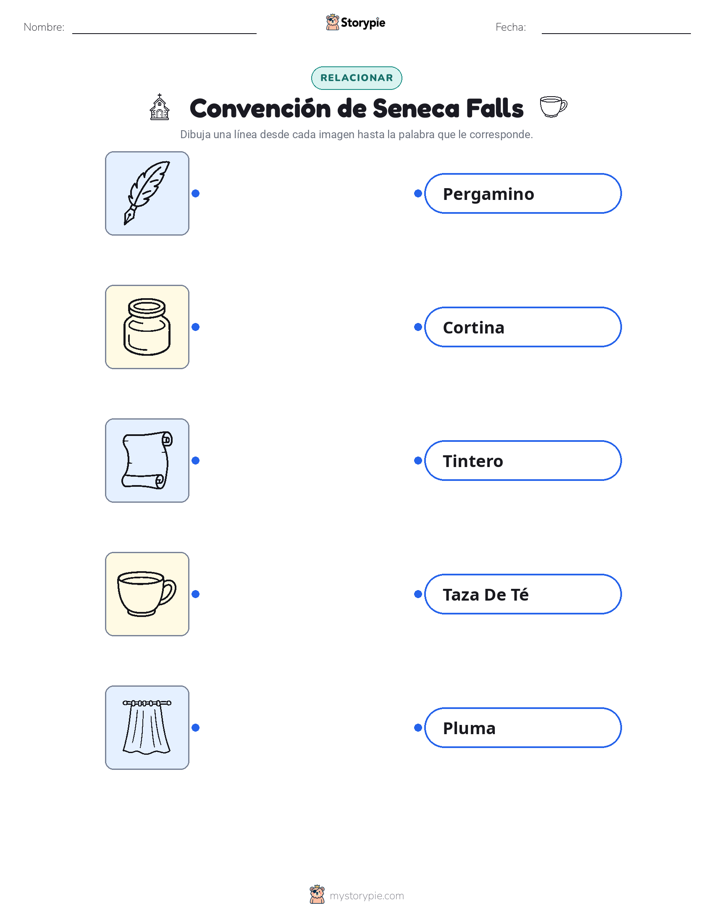
Task: Select the Cortina word box
Action: click(x=523, y=327)
